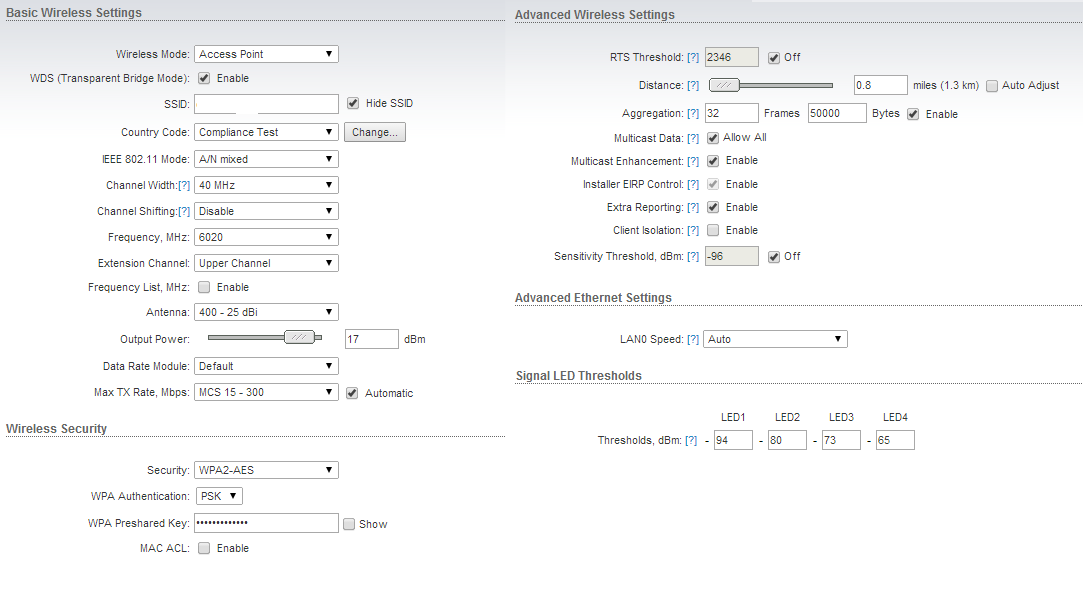Expand the Frequency, MHz dropdown

point(266,237)
